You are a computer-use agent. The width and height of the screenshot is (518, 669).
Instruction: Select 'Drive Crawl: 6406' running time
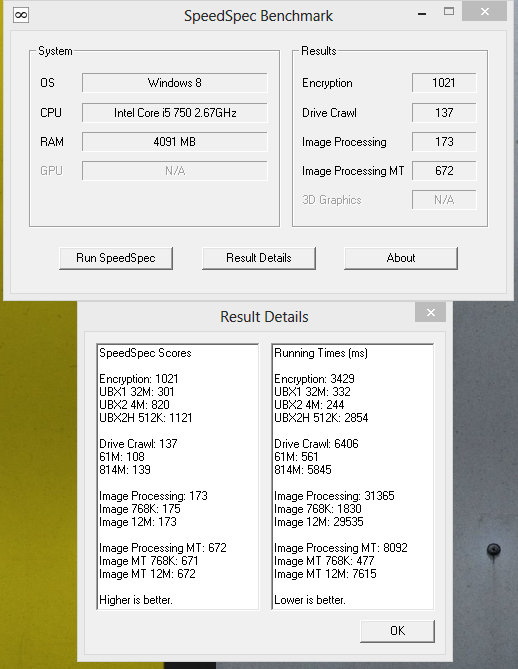point(316,444)
